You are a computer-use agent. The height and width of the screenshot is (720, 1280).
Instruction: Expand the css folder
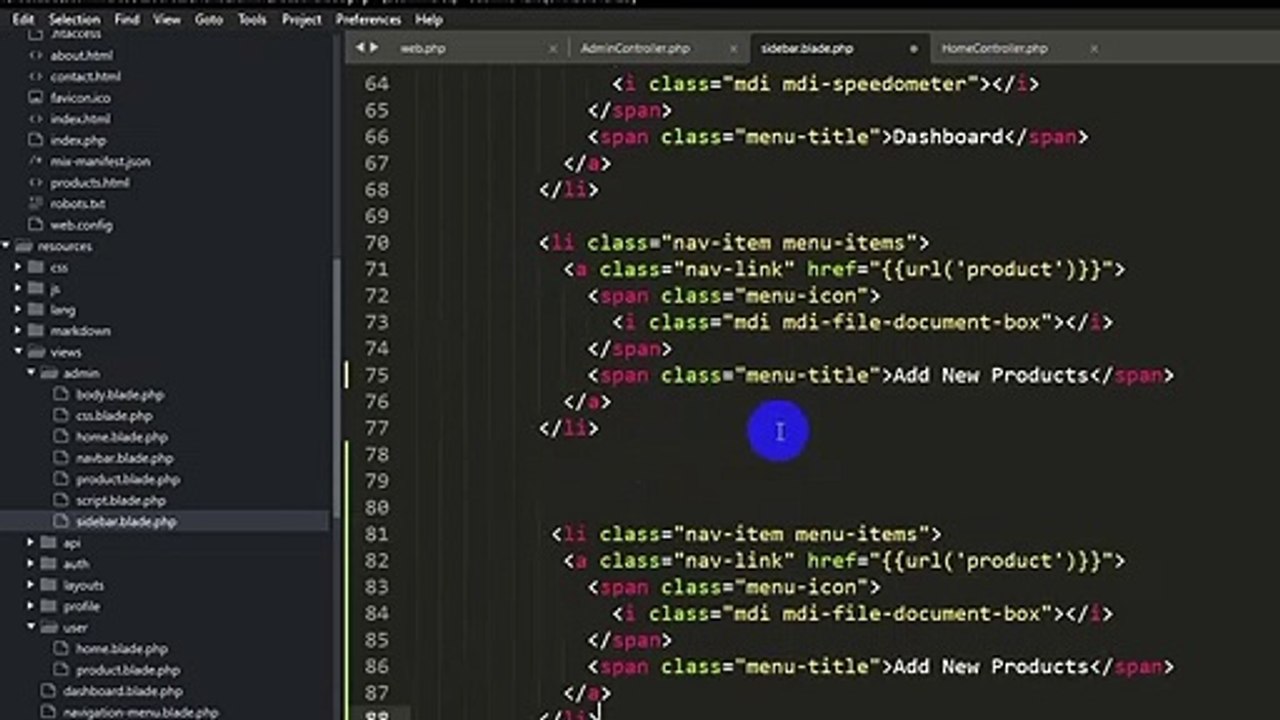[x=18, y=267]
